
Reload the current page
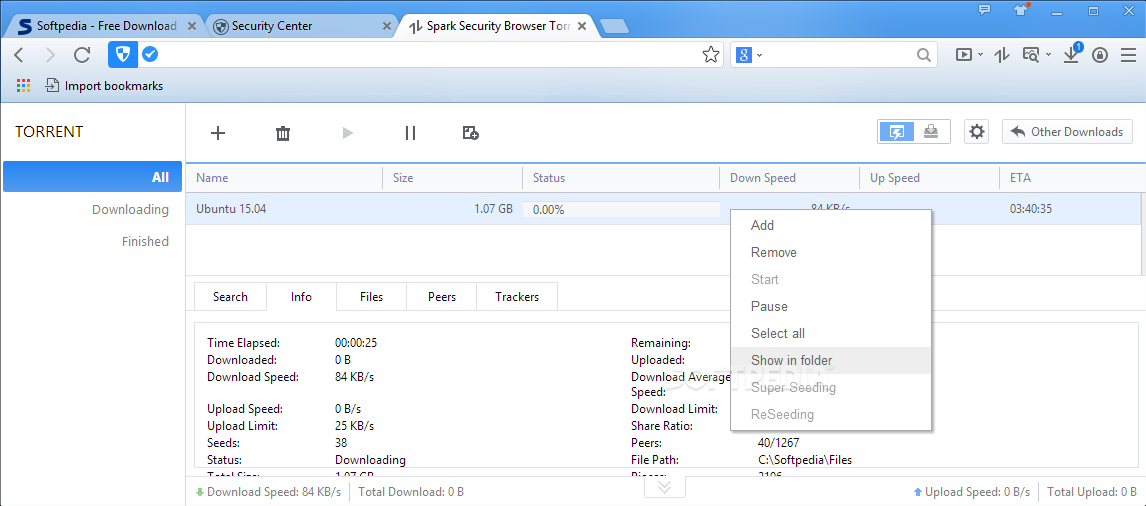(82, 55)
